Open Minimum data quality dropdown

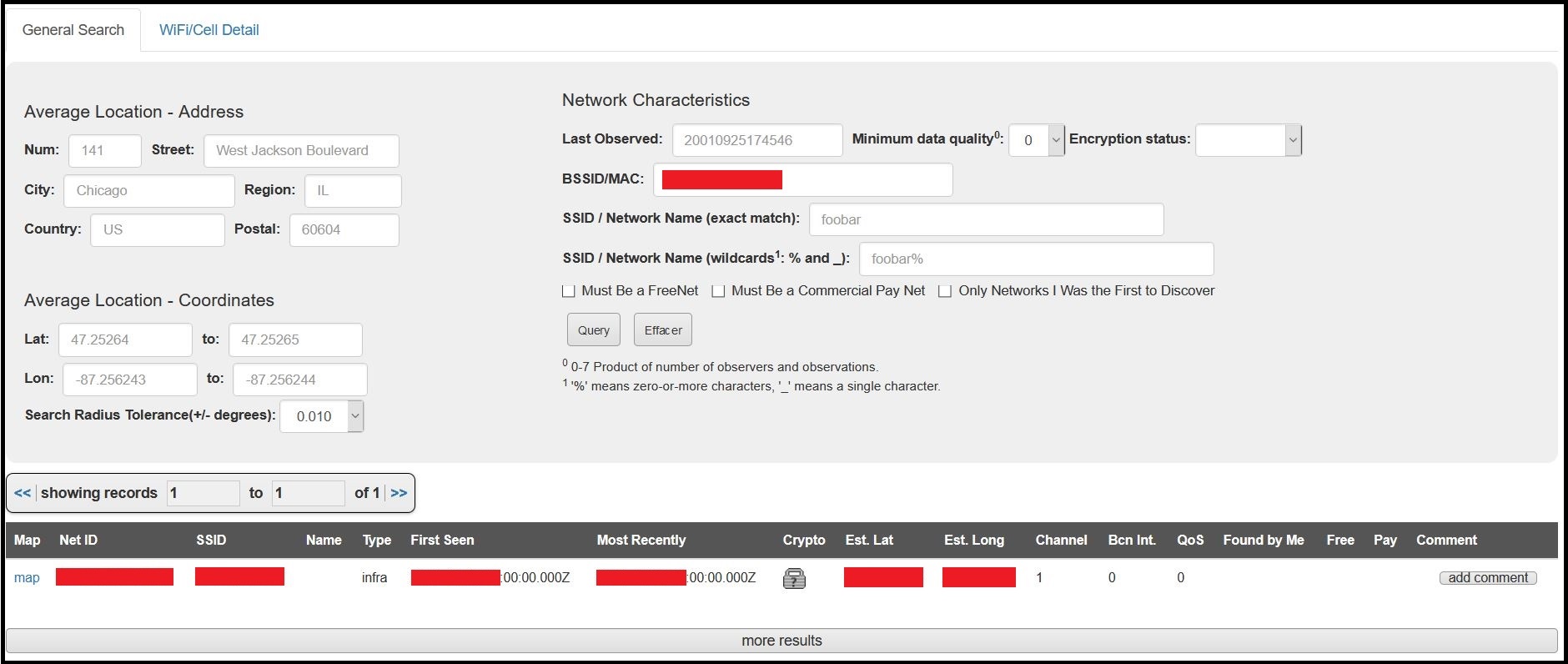pyautogui.click(x=1037, y=140)
